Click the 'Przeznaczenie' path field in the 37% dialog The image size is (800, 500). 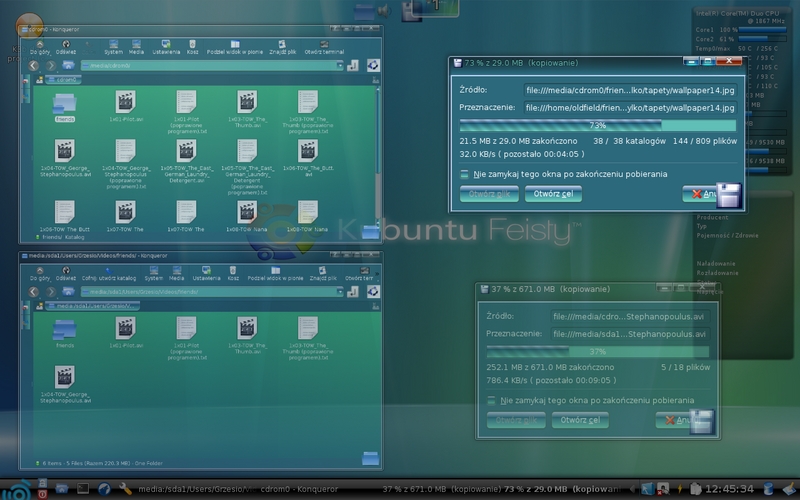pyautogui.click(x=630, y=334)
